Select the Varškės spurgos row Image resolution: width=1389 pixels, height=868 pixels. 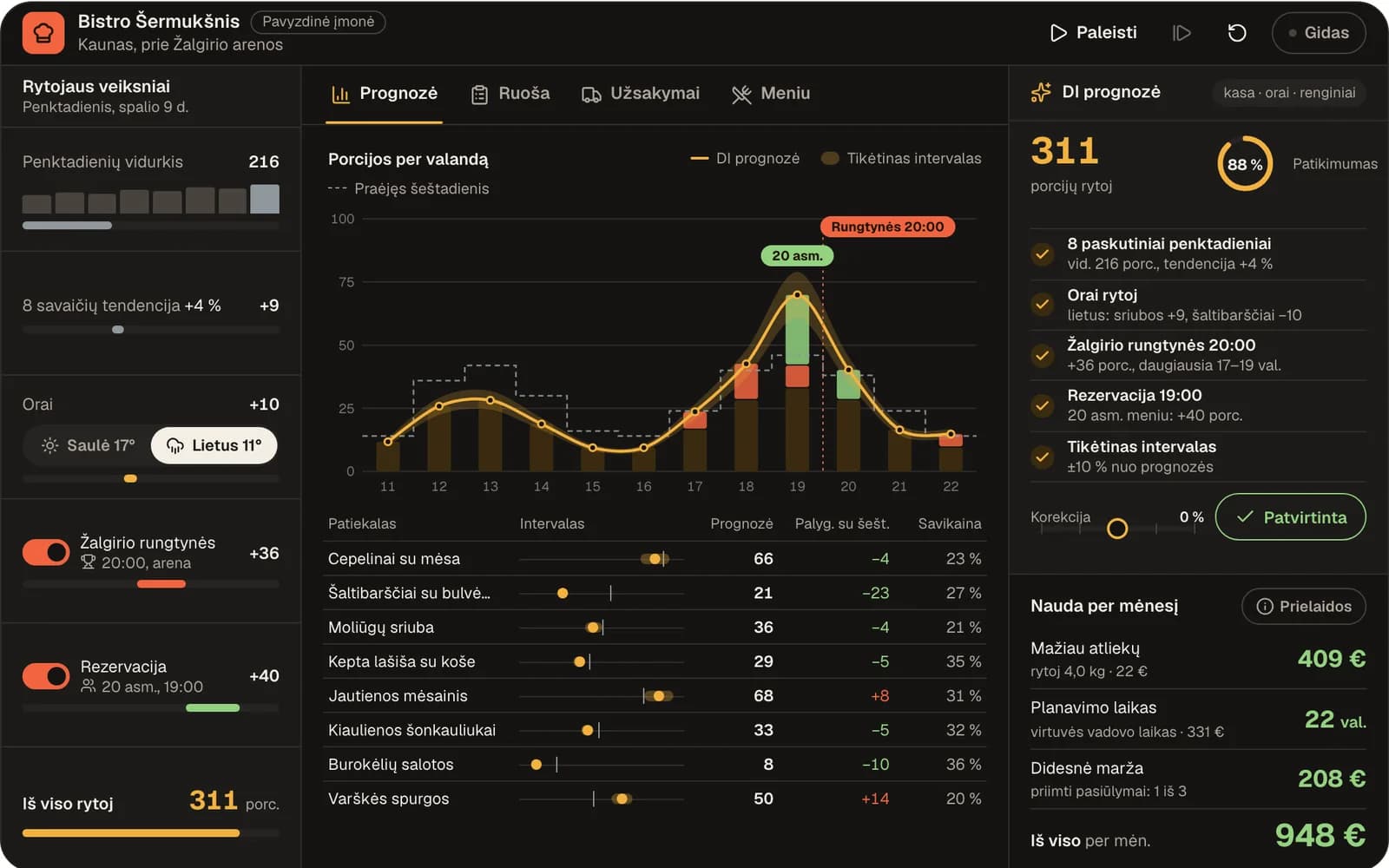pos(655,799)
